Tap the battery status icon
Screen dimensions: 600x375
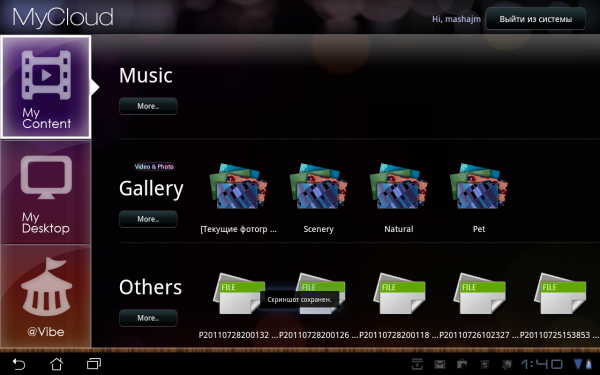[x=589, y=364]
